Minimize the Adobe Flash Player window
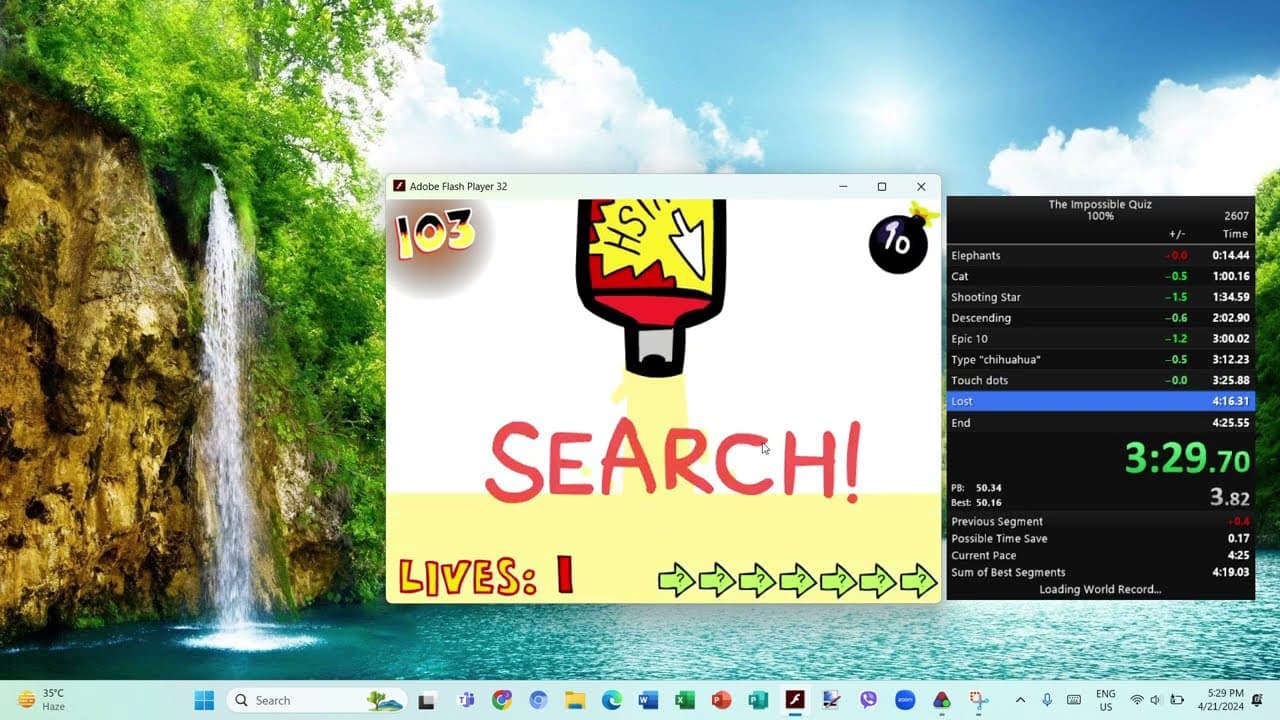This screenshot has width=1280, height=720. point(843,186)
